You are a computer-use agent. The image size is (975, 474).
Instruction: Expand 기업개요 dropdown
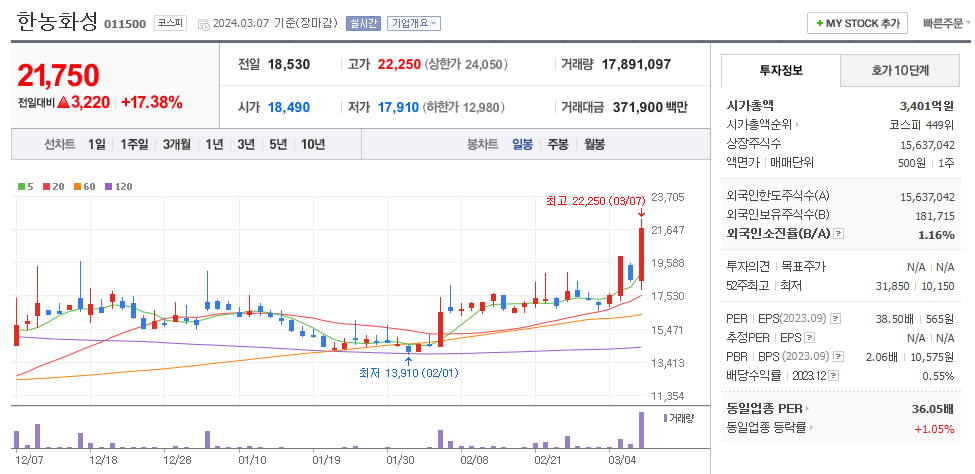pyautogui.click(x=414, y=24)
